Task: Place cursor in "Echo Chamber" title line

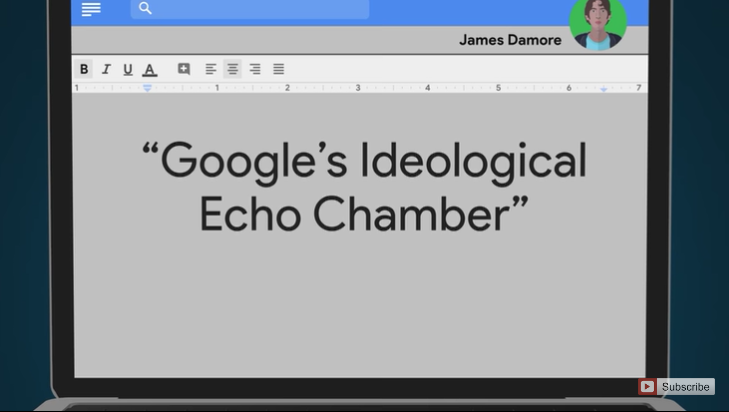Action: tap(364, 214)
